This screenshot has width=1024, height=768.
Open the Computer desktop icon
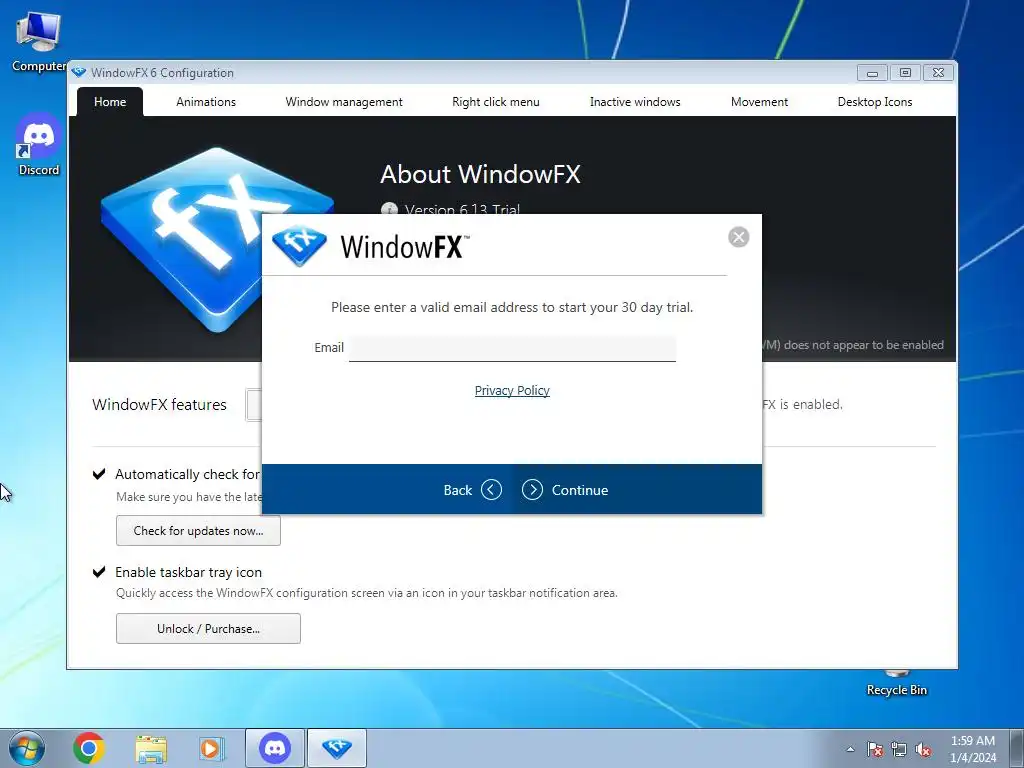click(39, 42)
